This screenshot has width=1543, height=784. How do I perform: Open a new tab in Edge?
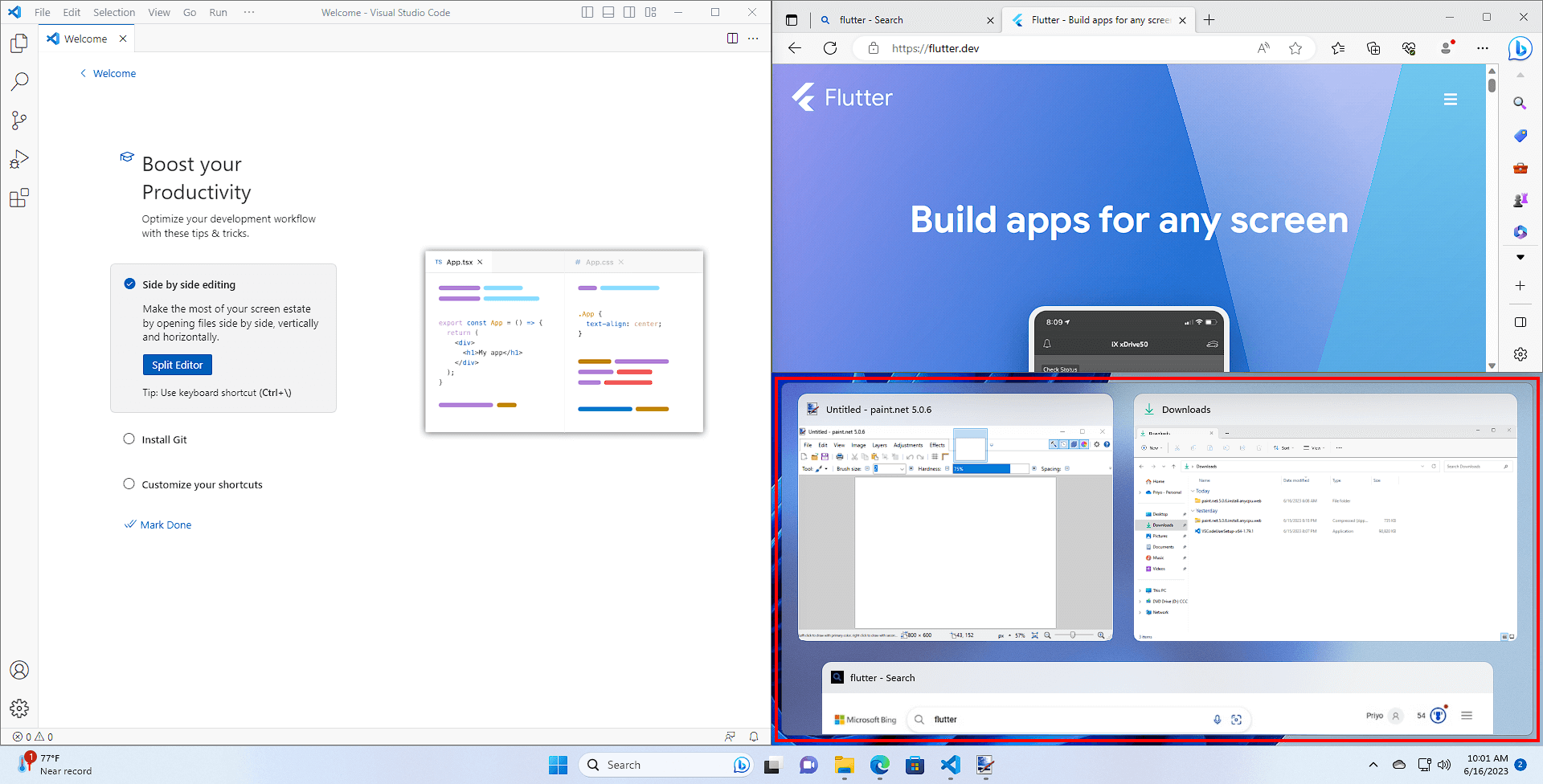tap(1209, 20)
